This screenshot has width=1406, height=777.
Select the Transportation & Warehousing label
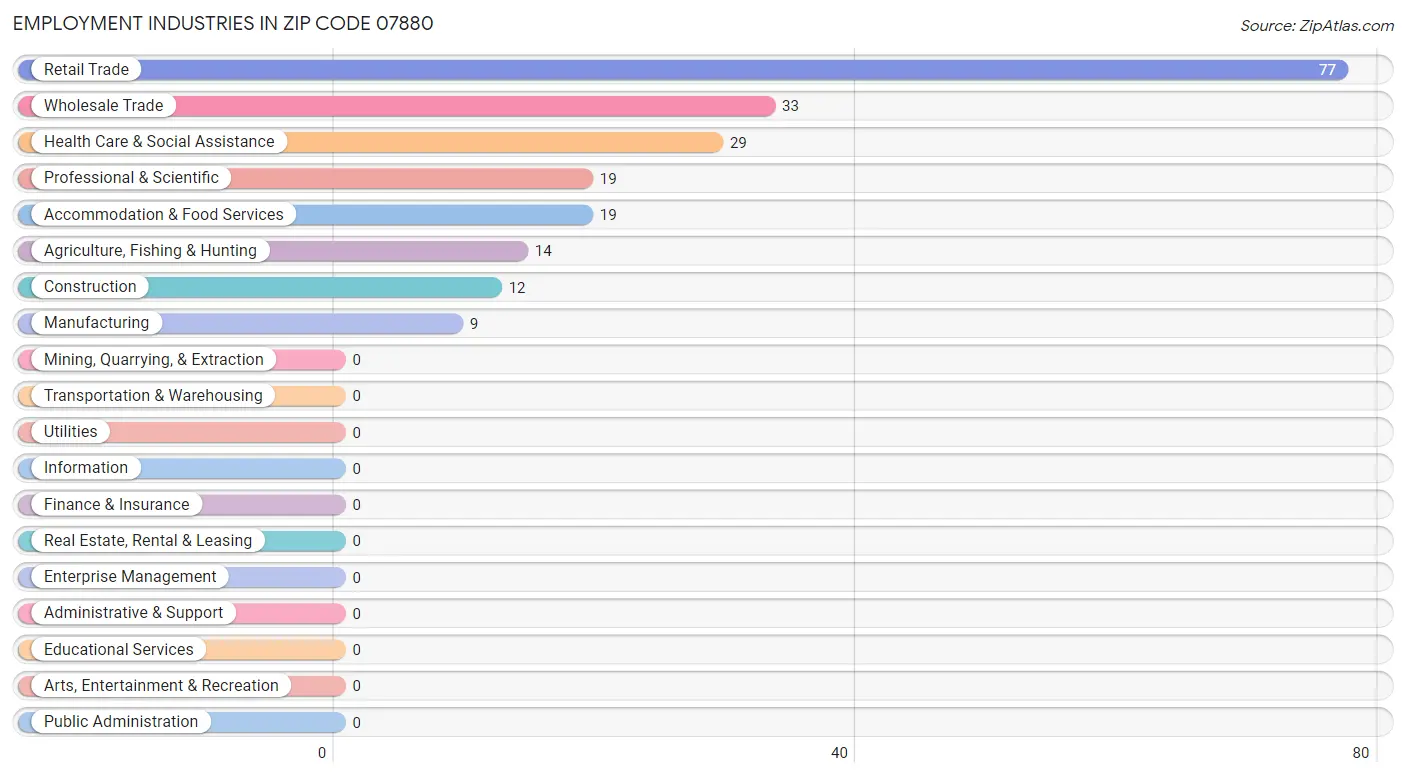tap(153, 395)
